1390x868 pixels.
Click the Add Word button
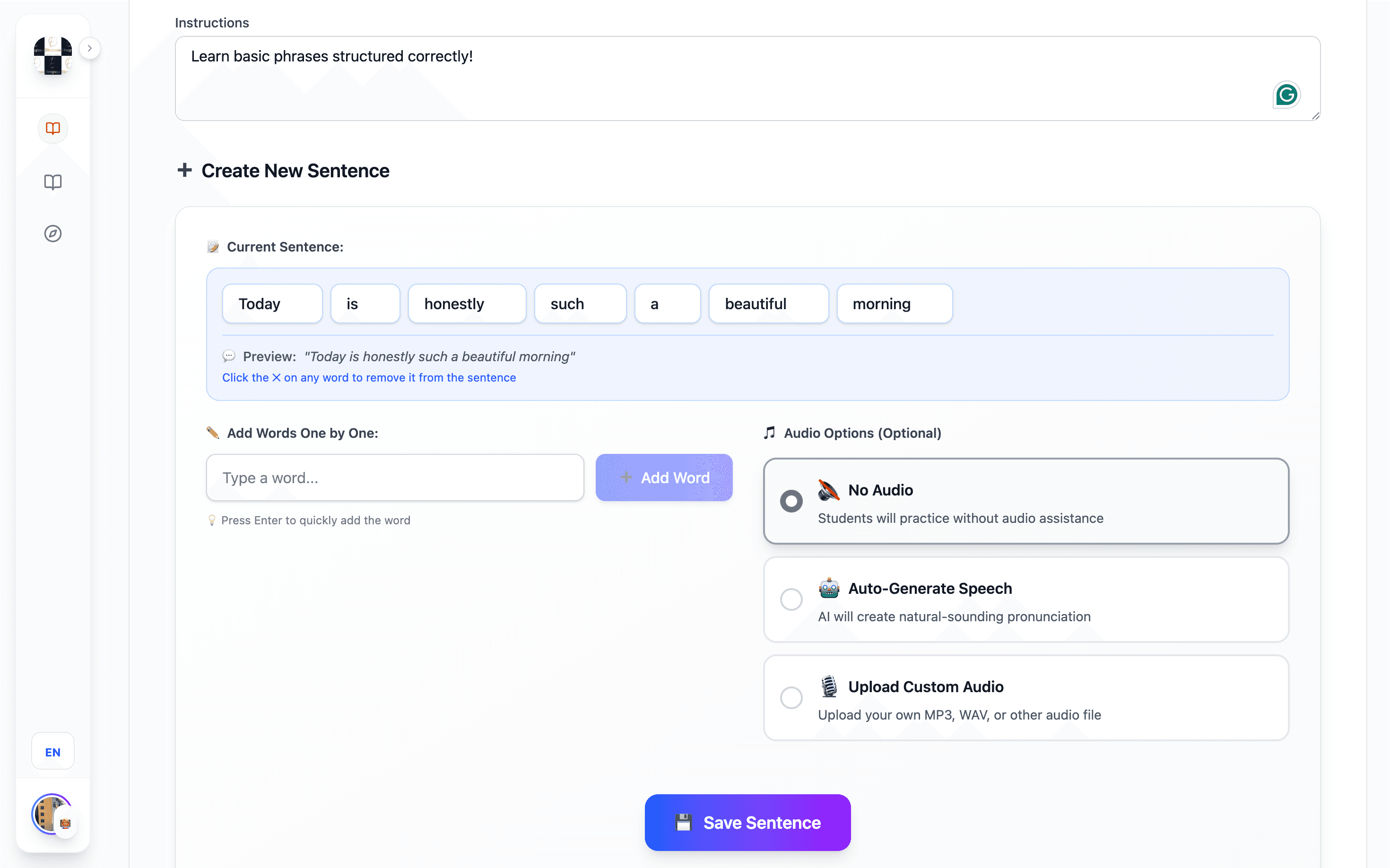coord(664,477)
